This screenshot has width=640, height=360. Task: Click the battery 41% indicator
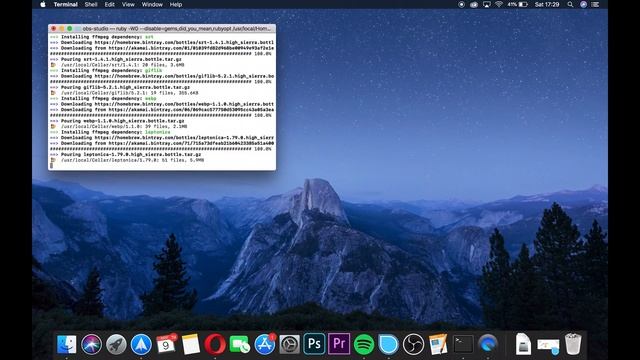click(x=518, y=4)
